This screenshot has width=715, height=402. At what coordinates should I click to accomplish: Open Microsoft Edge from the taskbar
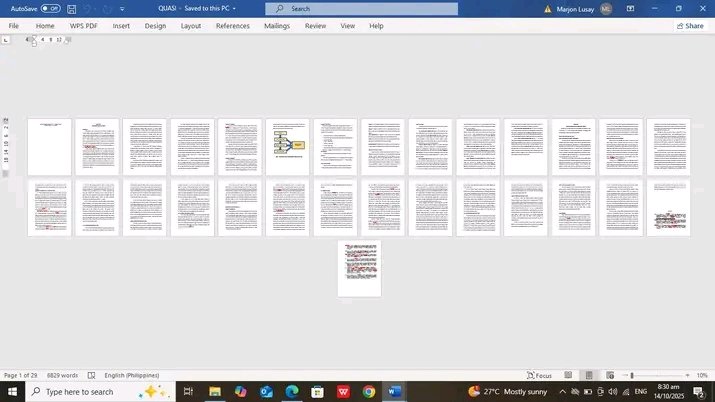pyautogui.click(x=292, y=392)
